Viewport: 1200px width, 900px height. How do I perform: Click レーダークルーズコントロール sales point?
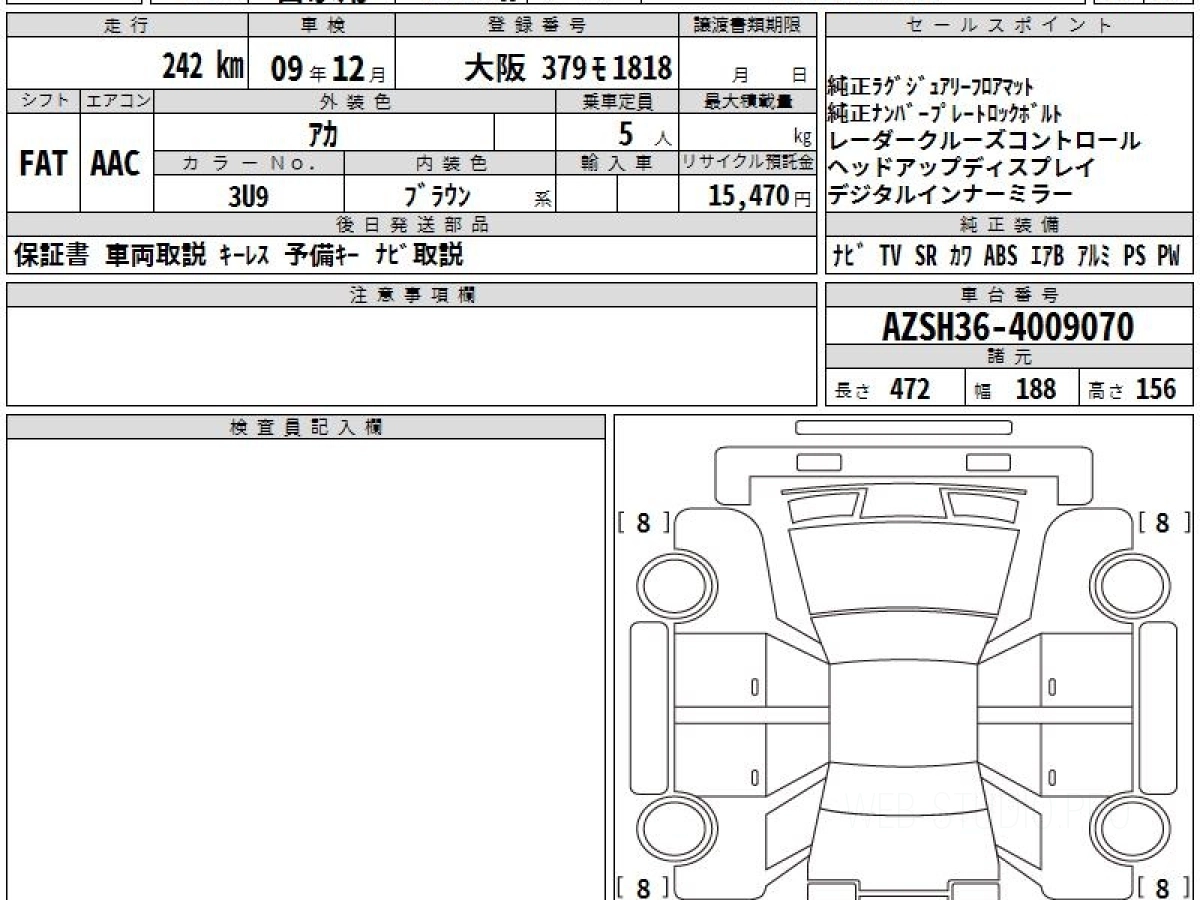pos(984,141)
